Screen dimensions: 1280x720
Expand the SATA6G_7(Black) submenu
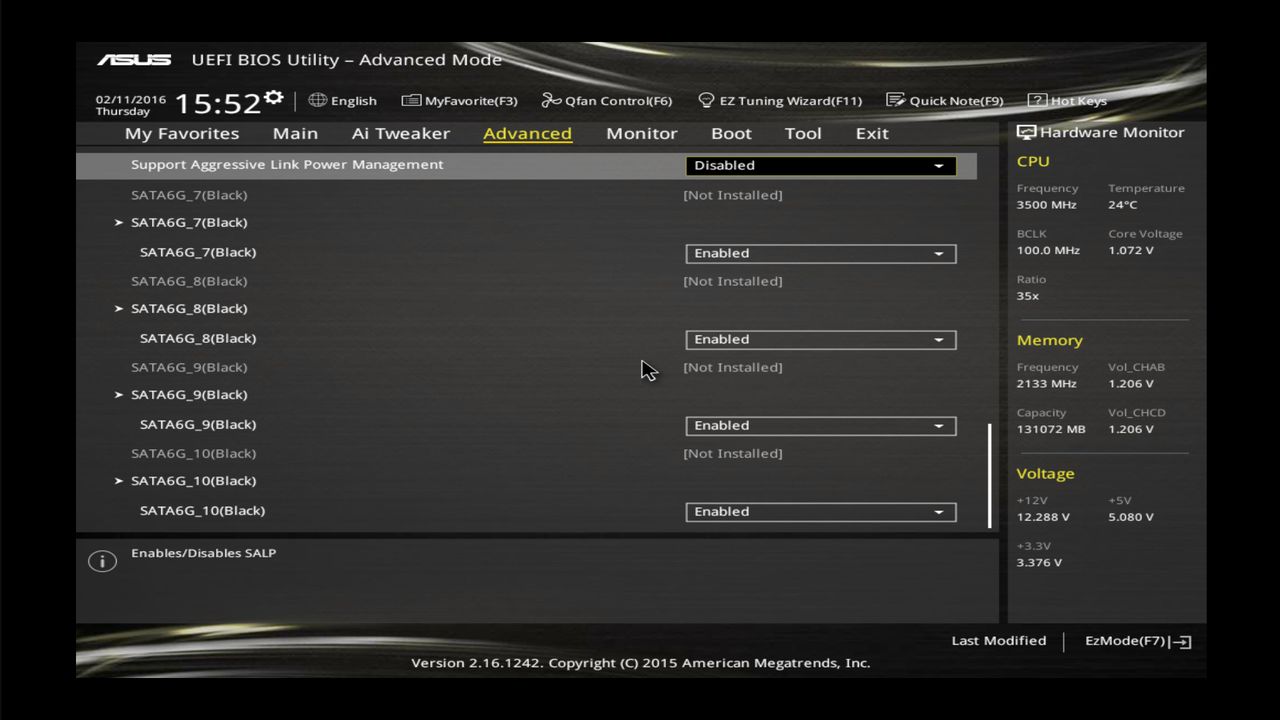[181, 223]
